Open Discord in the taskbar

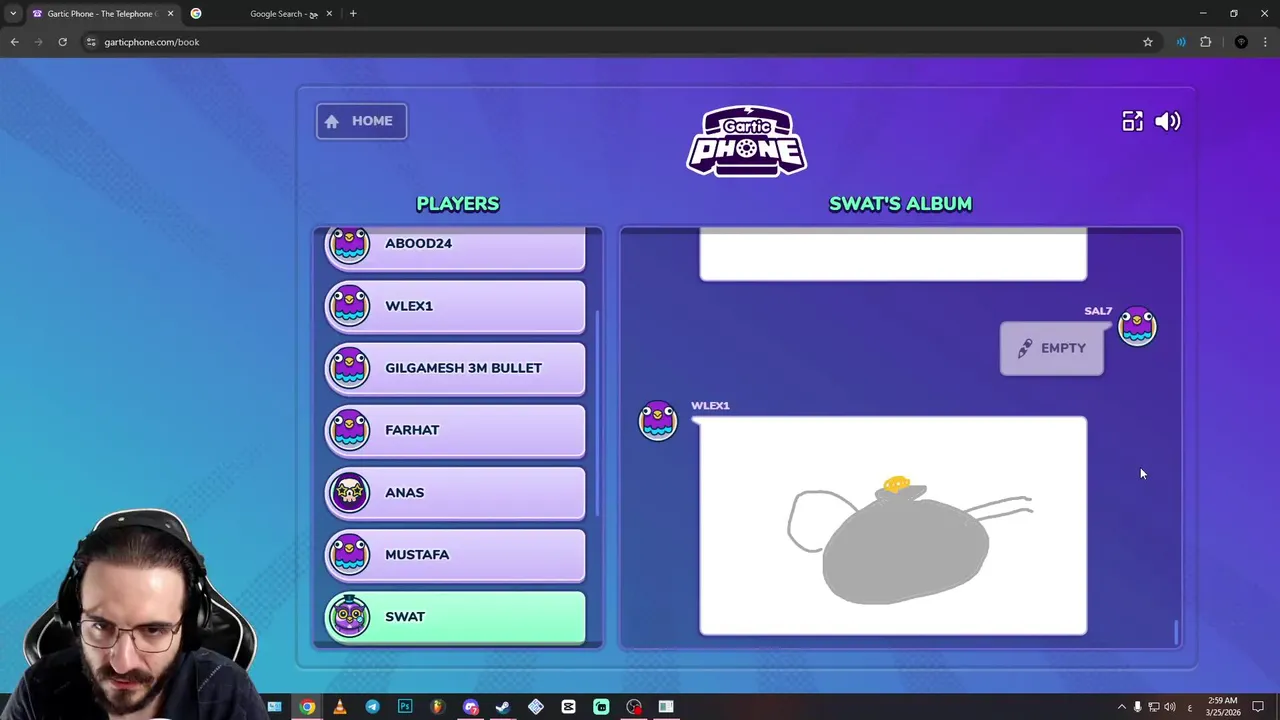click(x=470, y=707)
